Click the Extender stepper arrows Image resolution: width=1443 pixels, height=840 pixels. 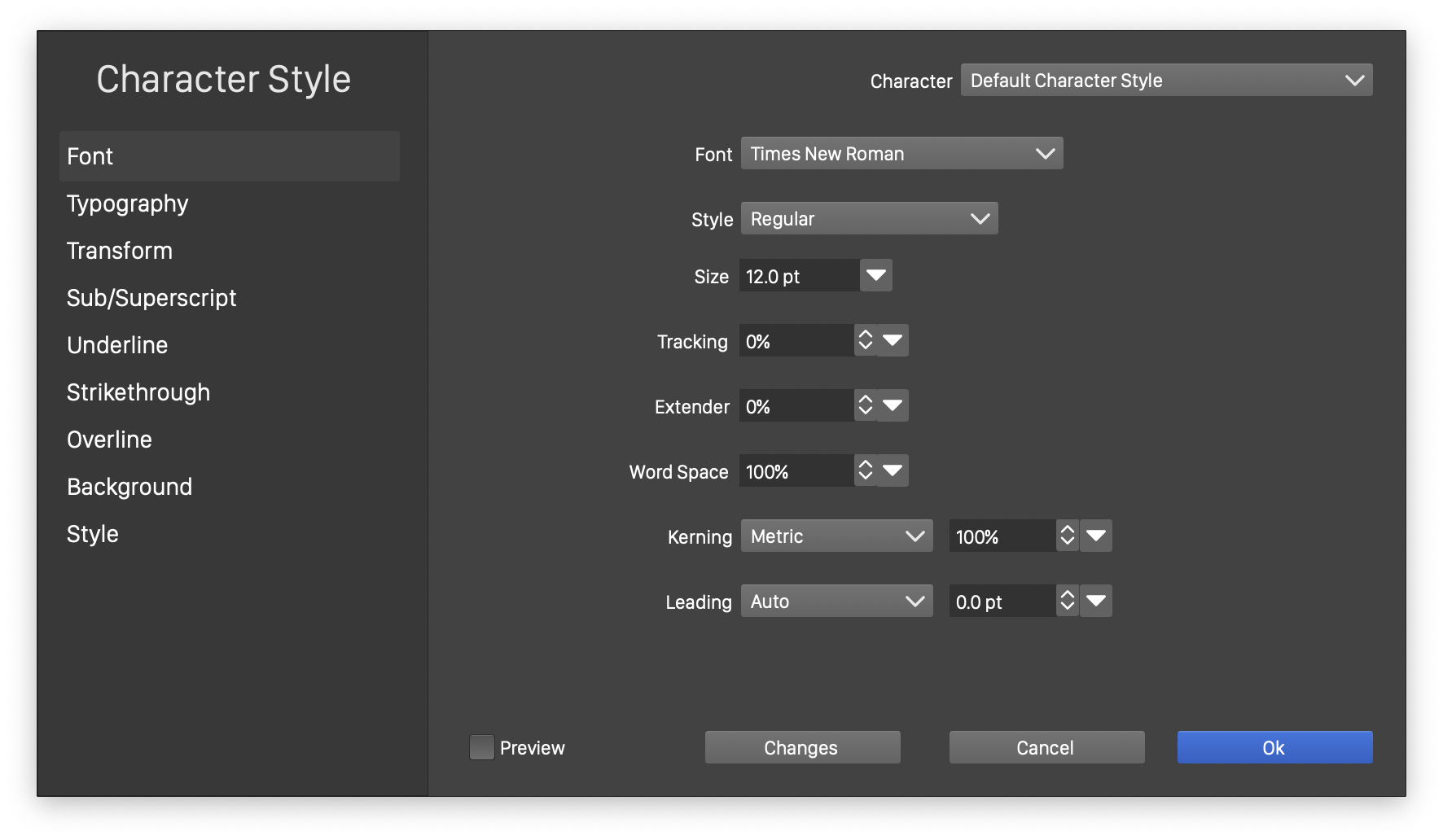tap(865, 405)
